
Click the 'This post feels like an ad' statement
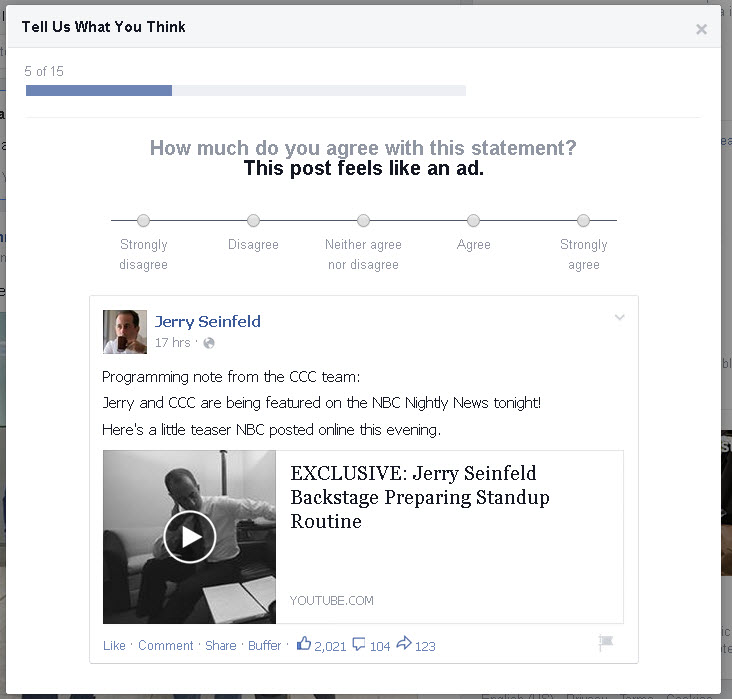coord(364,168)
